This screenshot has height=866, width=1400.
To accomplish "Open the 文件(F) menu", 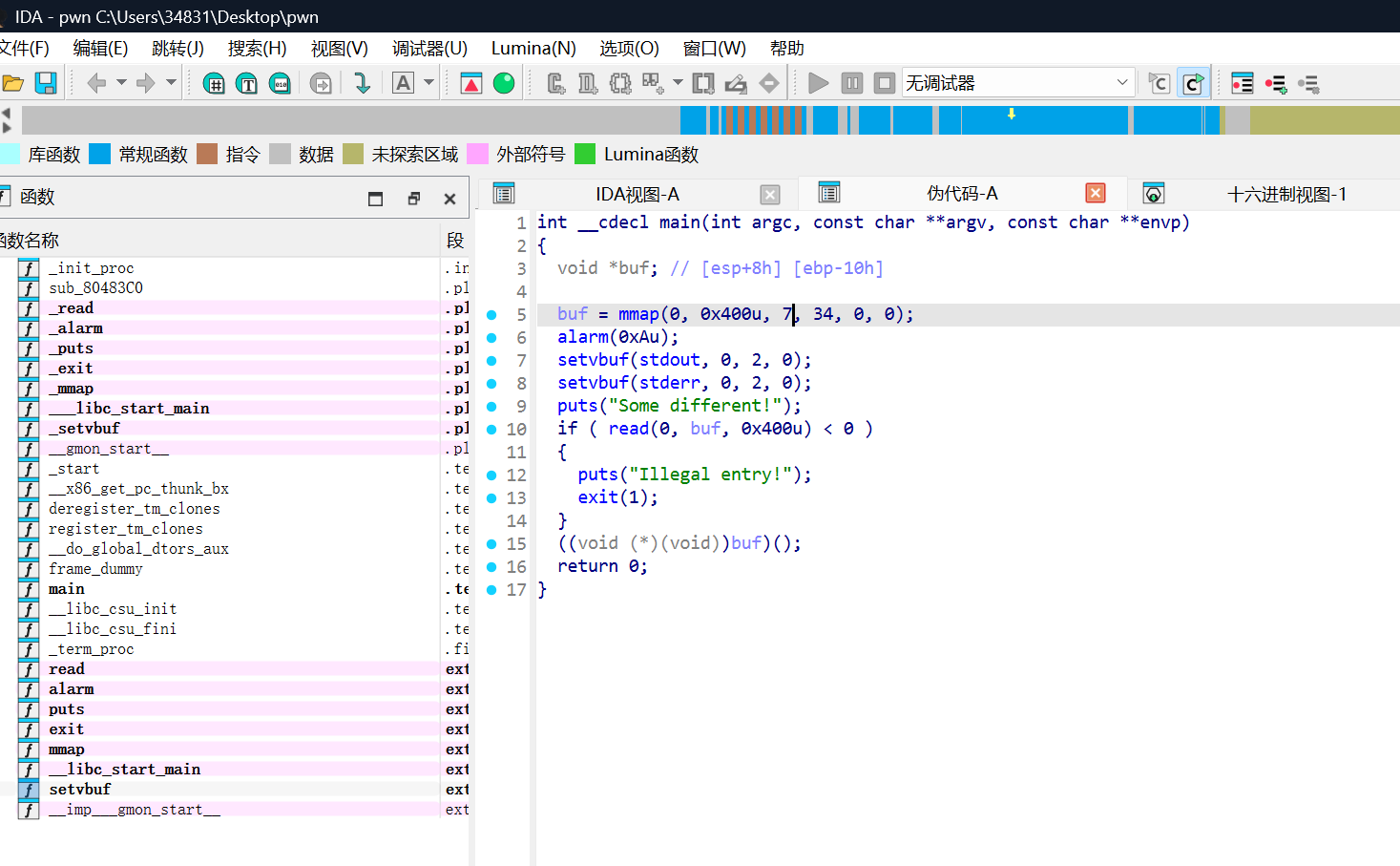I will click(24, 49).
